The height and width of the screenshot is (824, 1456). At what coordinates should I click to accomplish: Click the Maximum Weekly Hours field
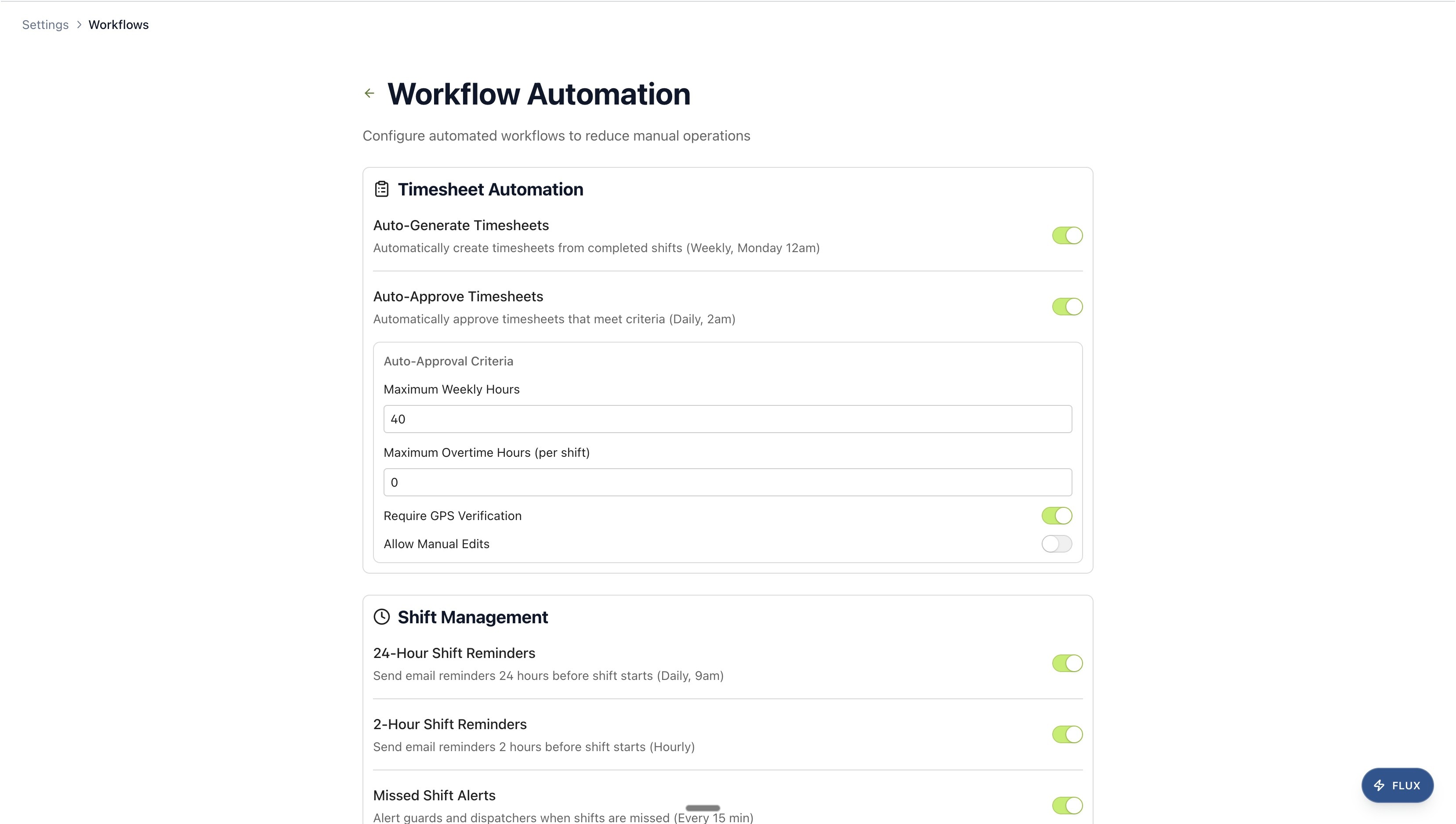(728, 419)
